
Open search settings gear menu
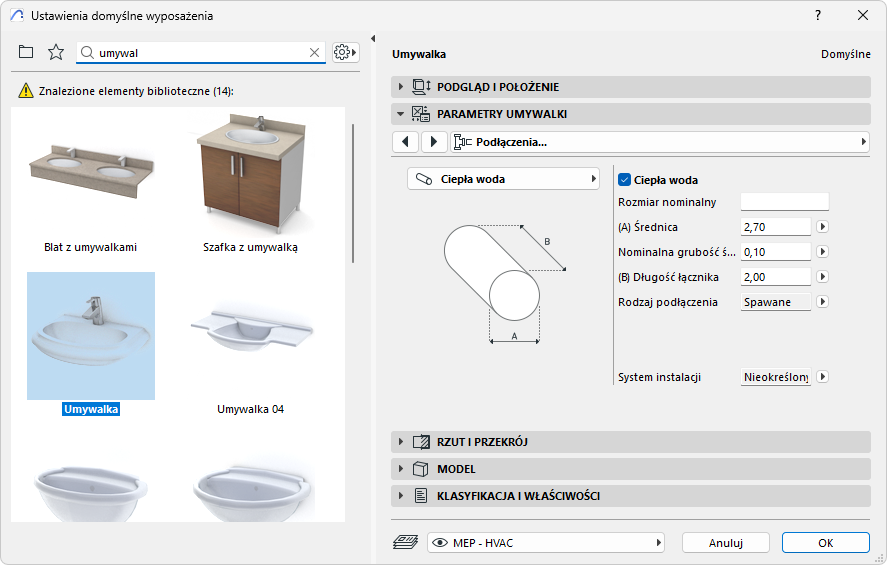(345, 52)
